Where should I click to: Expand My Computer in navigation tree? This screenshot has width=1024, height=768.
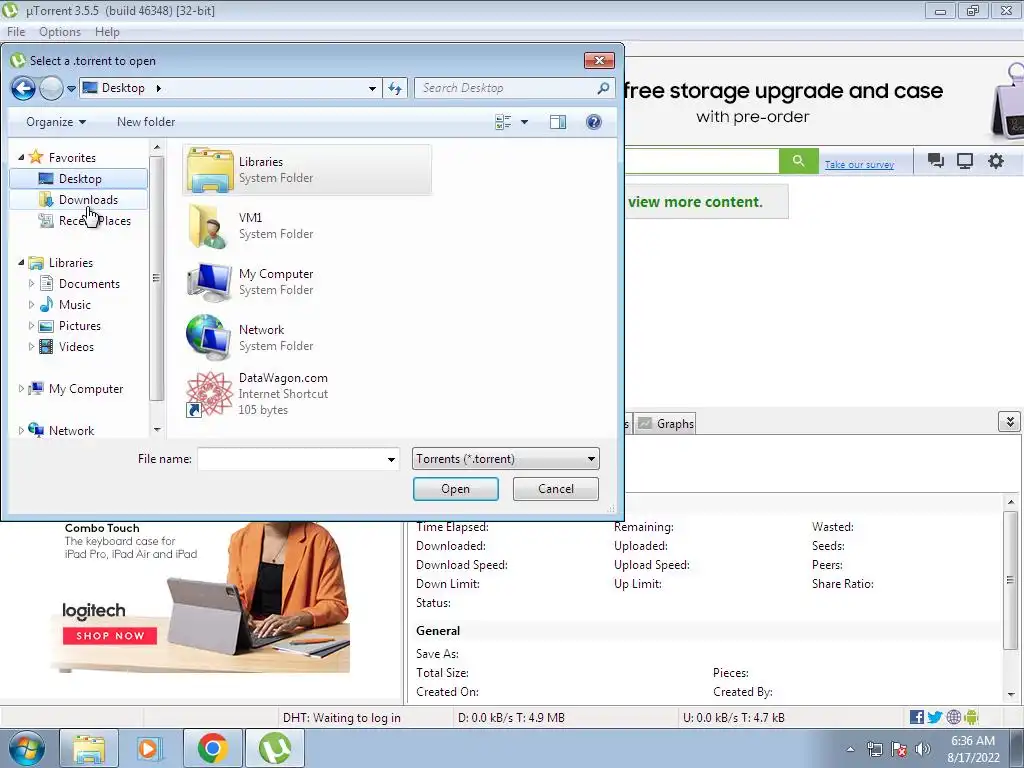21,389
